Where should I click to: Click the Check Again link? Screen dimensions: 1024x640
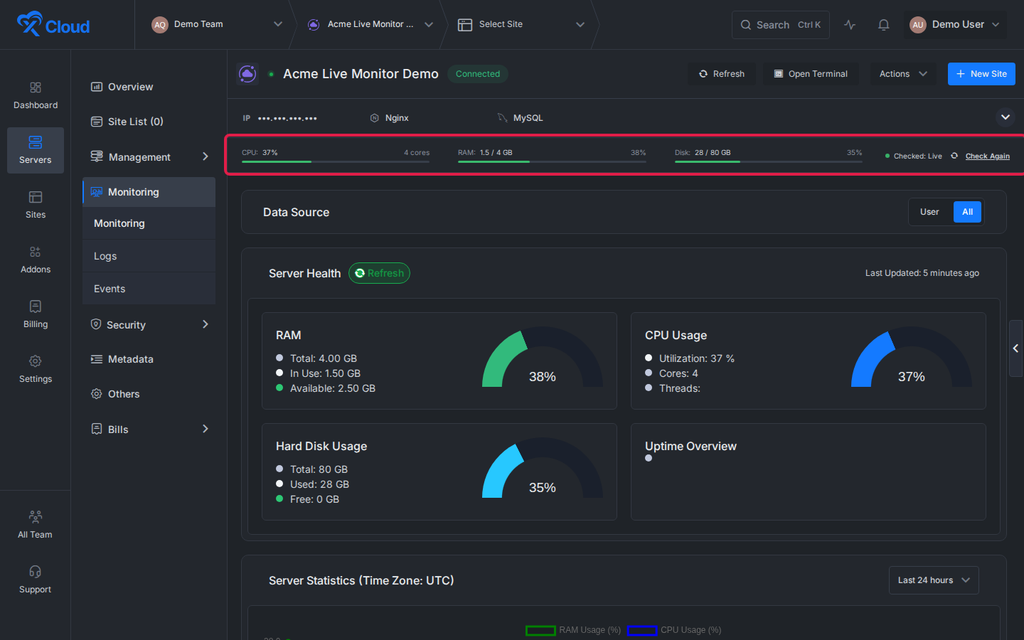pyautogui.click(x=987, y=156)
